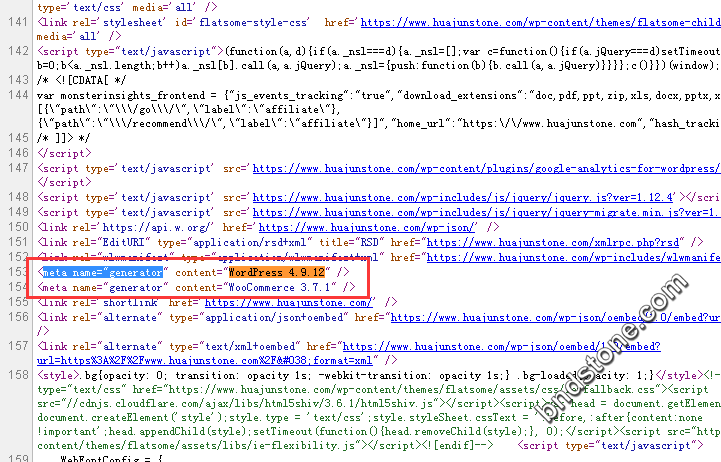The height and width of the screenshot is (462, 721).
Task: Click the '/* ]]> */' comment on line 145
Action: (x=63, y=138)
